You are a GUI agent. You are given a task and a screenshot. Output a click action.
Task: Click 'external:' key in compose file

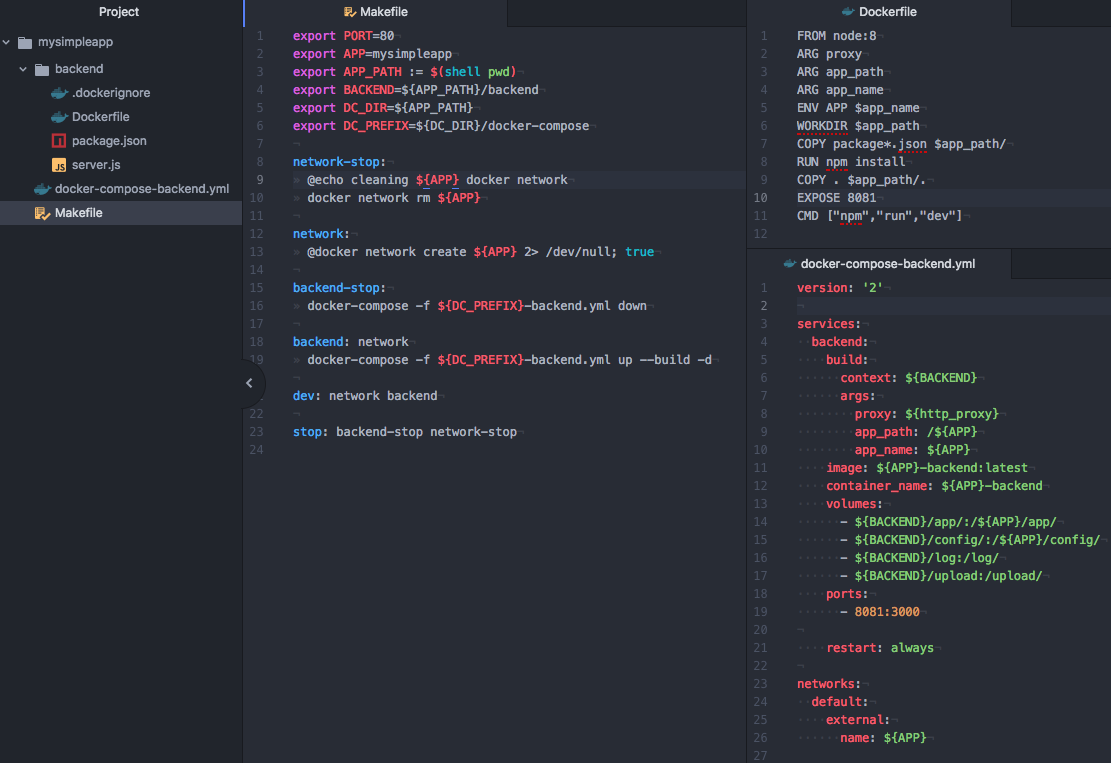(x=857, y=720)
